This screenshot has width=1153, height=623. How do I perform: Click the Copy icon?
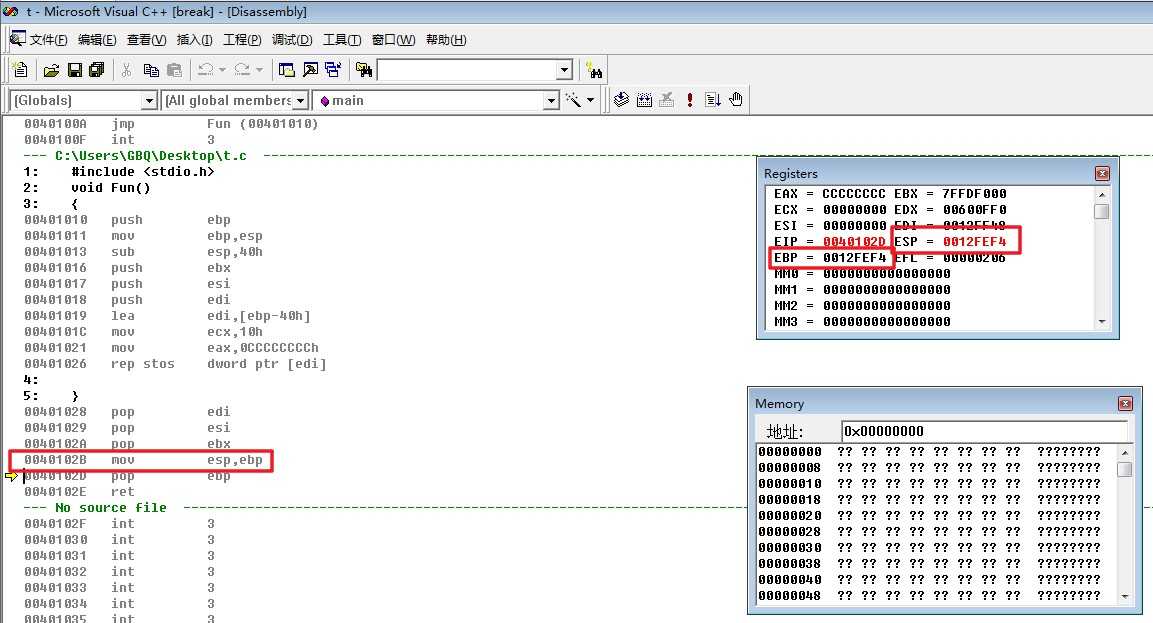151,70
